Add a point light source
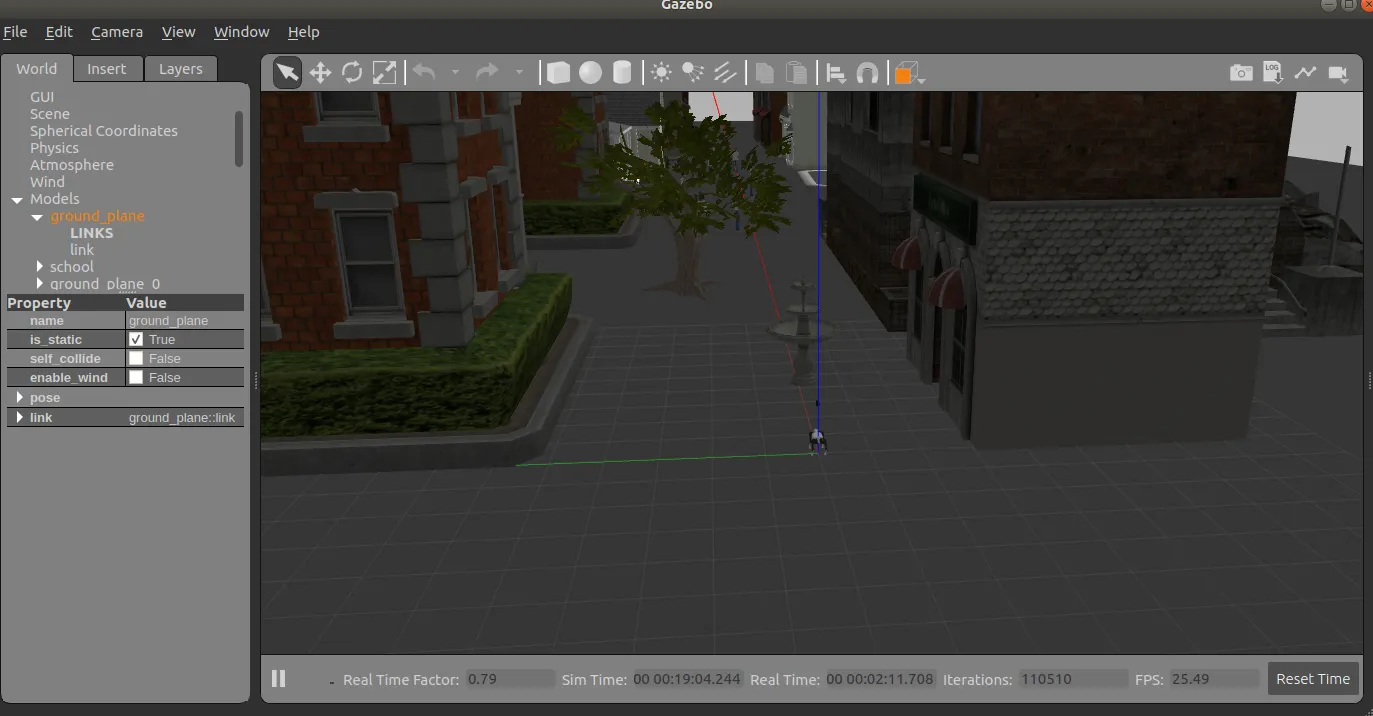 (x=661, y=72)
